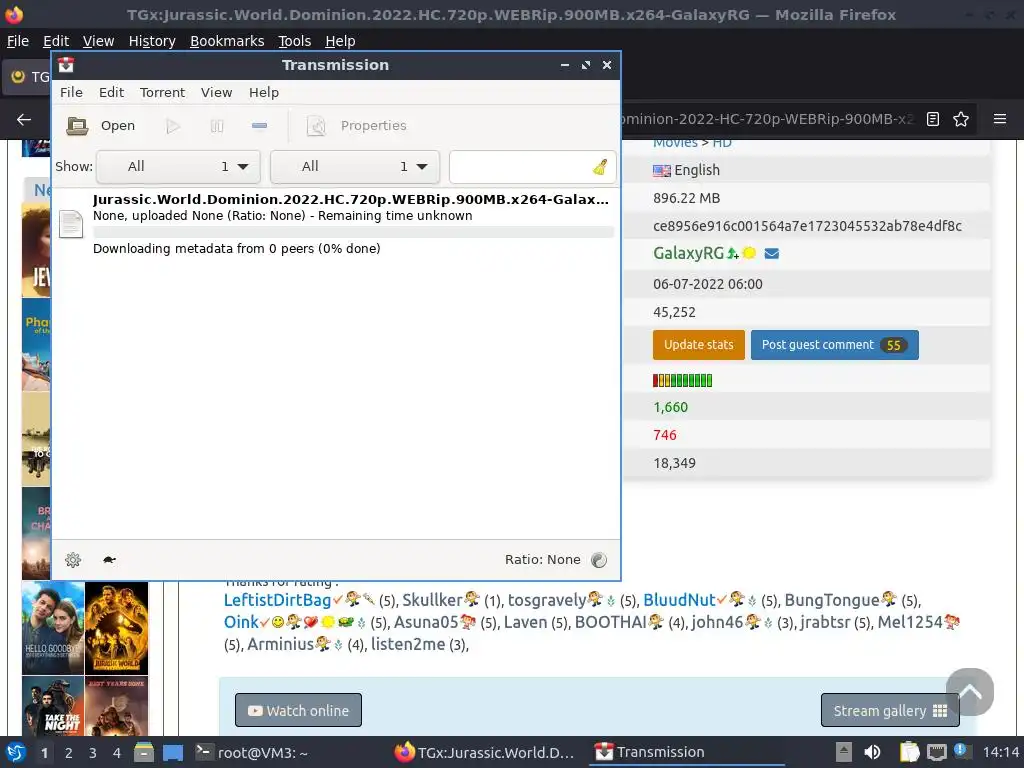The height and width of the screenshot is (768, 1024).
Task: Switch to root@VM3 terminal taskbar entry
Action: 253,752
